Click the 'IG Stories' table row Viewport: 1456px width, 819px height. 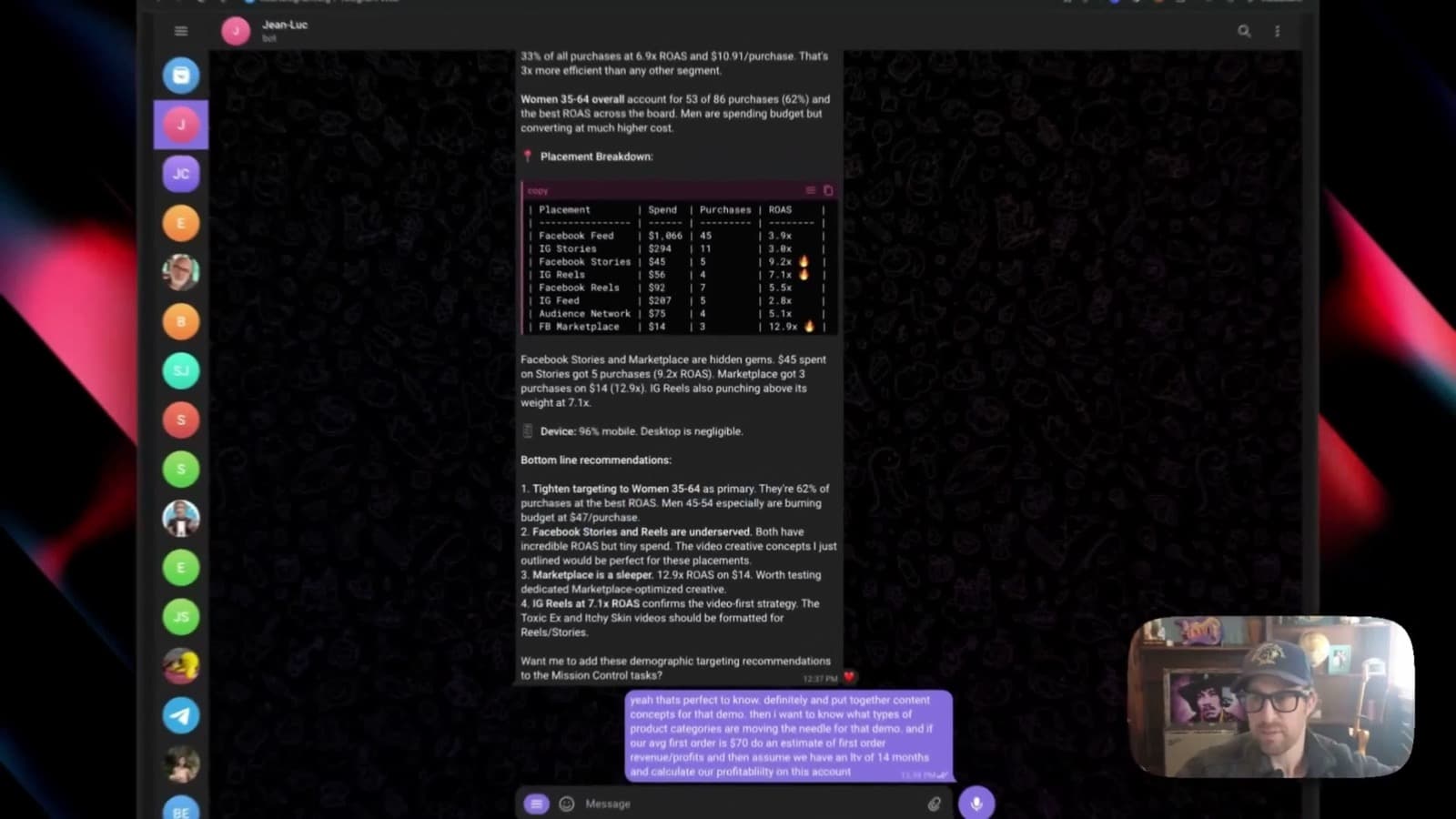tap(677, 248)
